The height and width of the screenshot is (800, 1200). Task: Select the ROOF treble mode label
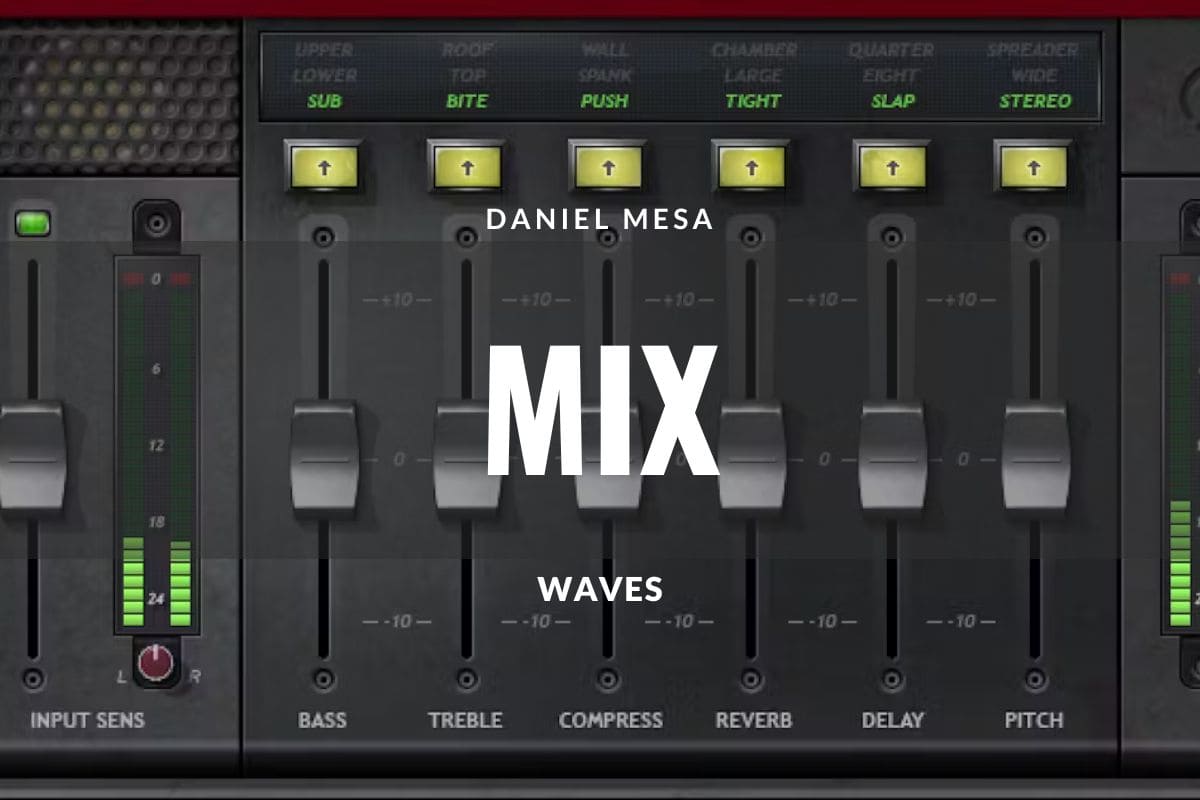pyautogui.click(x=466, y=49)
